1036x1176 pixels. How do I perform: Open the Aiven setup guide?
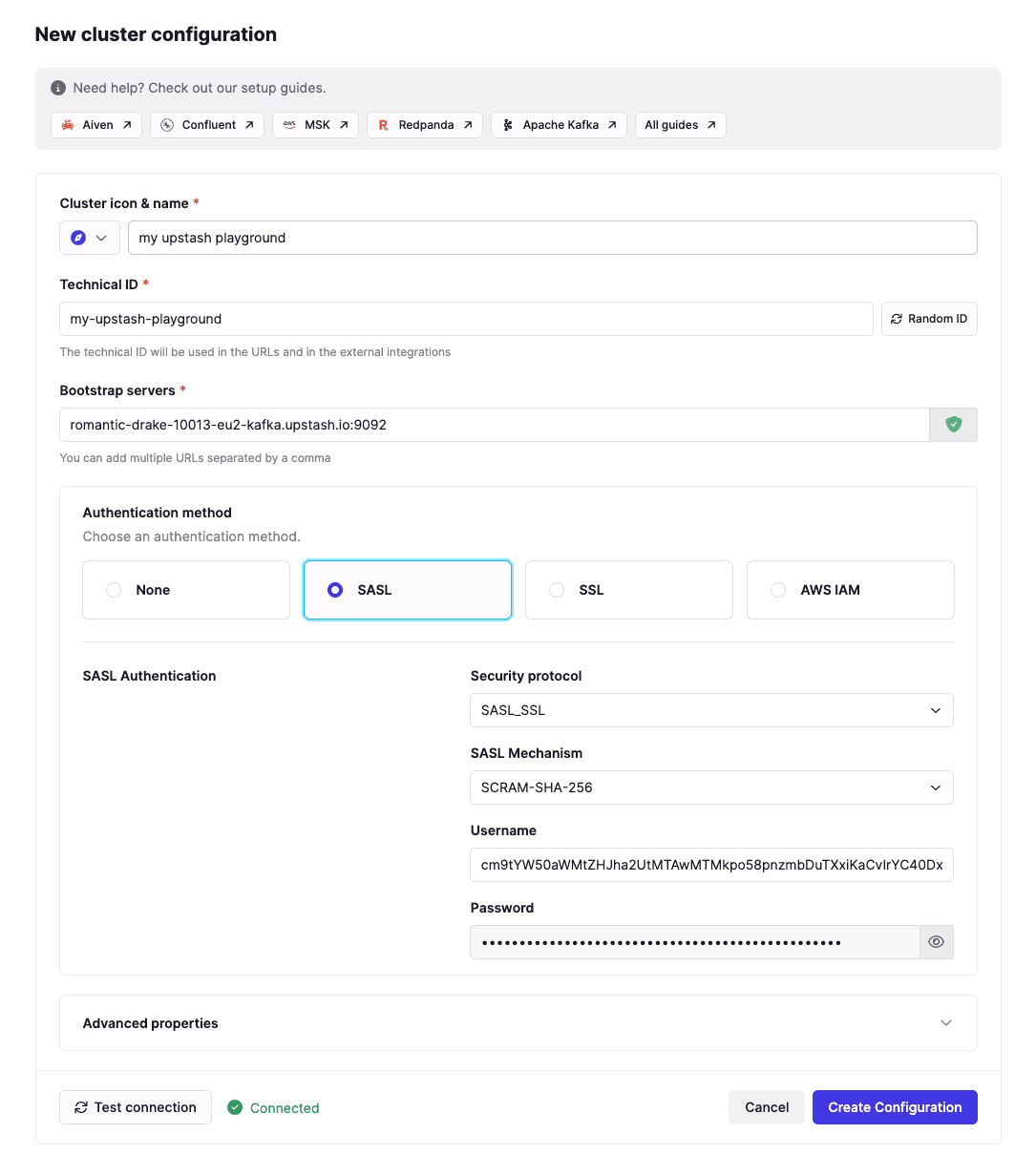(x=96, y=125)
